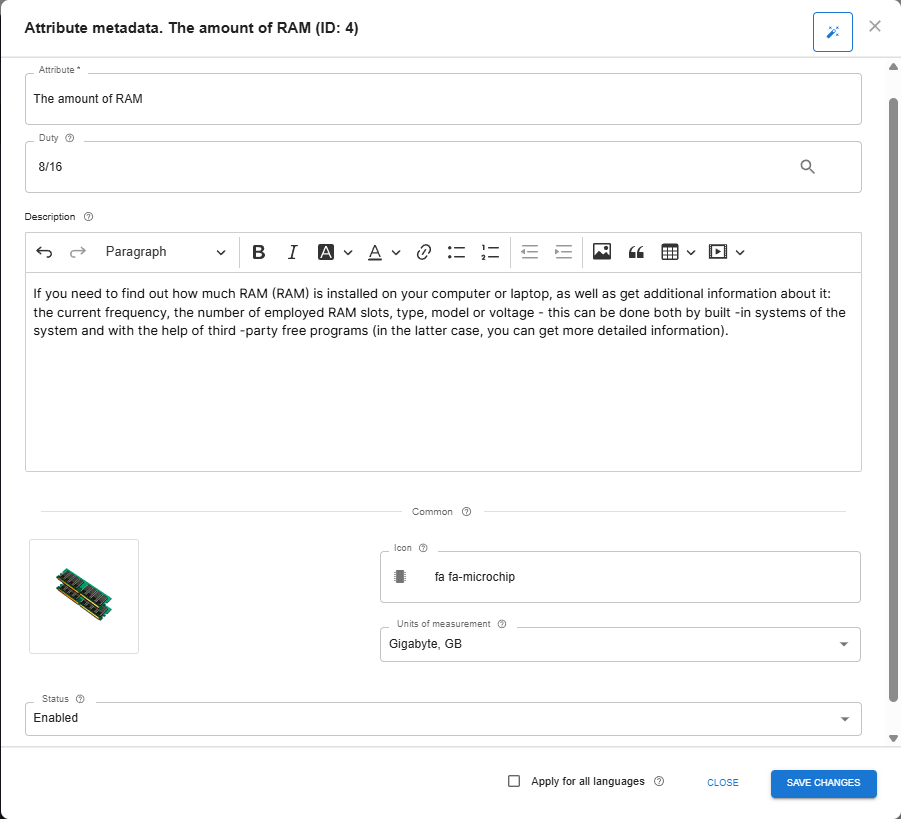The image size is (901, 819).
Task: Insert a block quote
Action: coord(636,252)
